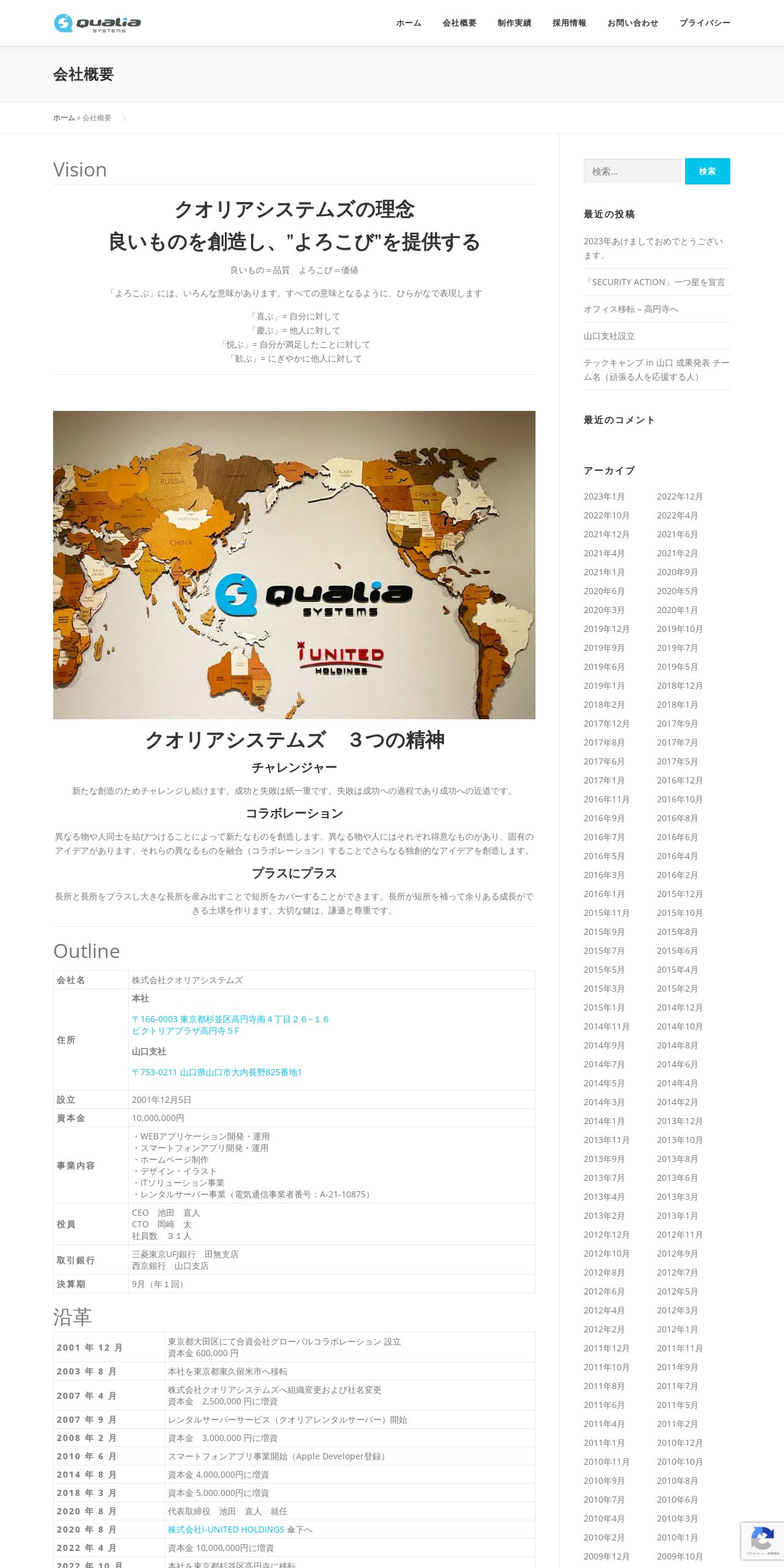Open the 2023年1月 archive

click(x=604, y=496)
